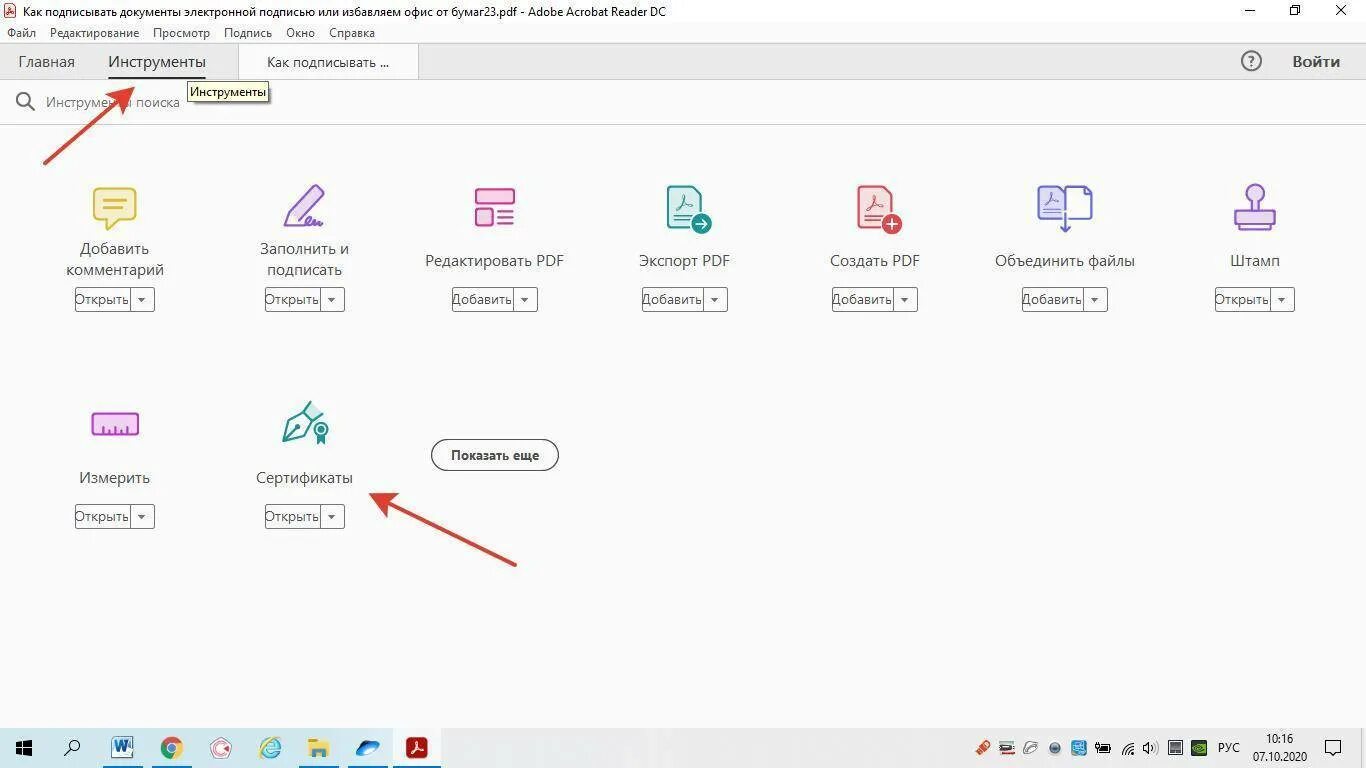Image resolution: width=1366 pixels, height=768 pixels.
Task: Click into the tools search field
Action: tap(113, 102)
